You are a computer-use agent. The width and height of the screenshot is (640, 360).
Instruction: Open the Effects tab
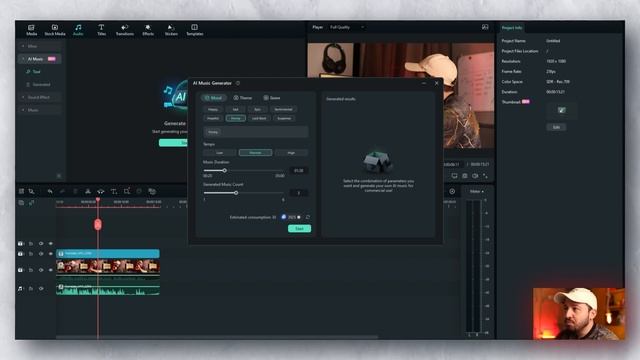tap(148, 30)
